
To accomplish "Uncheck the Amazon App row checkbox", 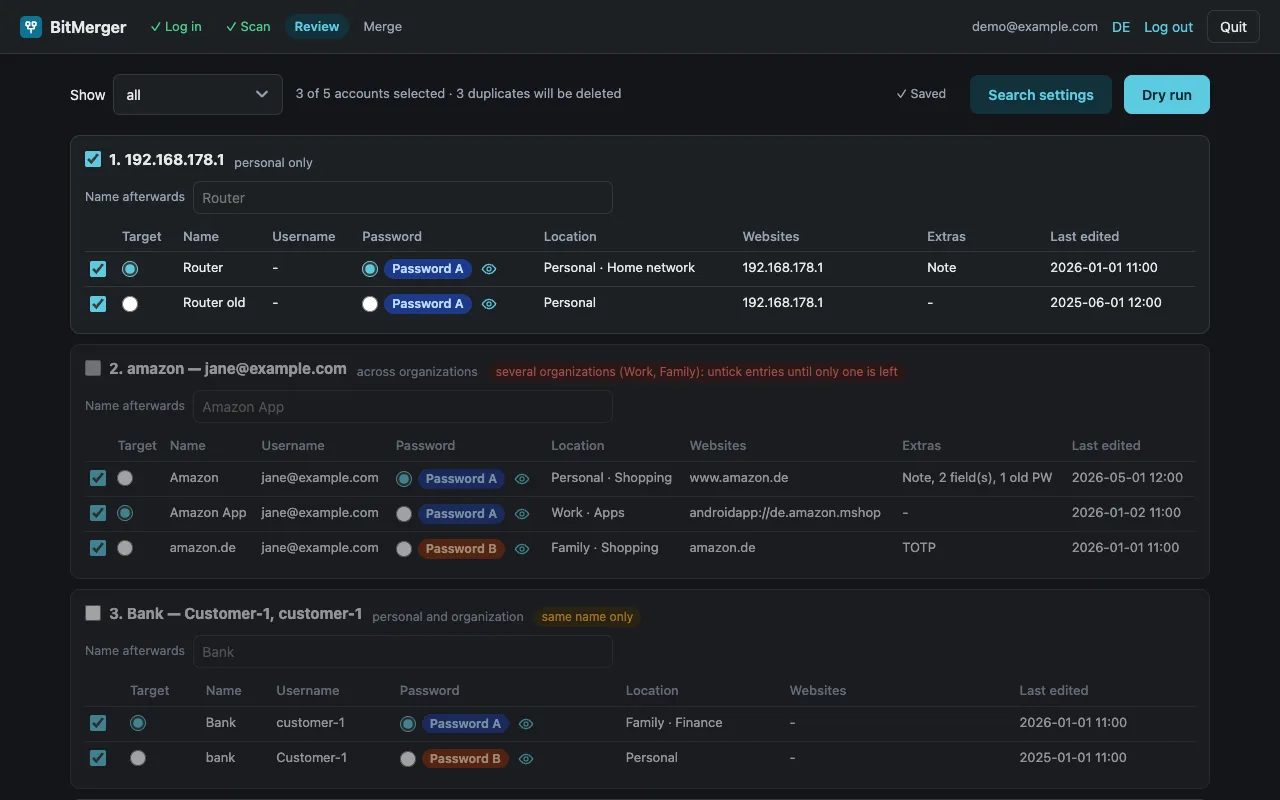I will (x=98, y=513).
